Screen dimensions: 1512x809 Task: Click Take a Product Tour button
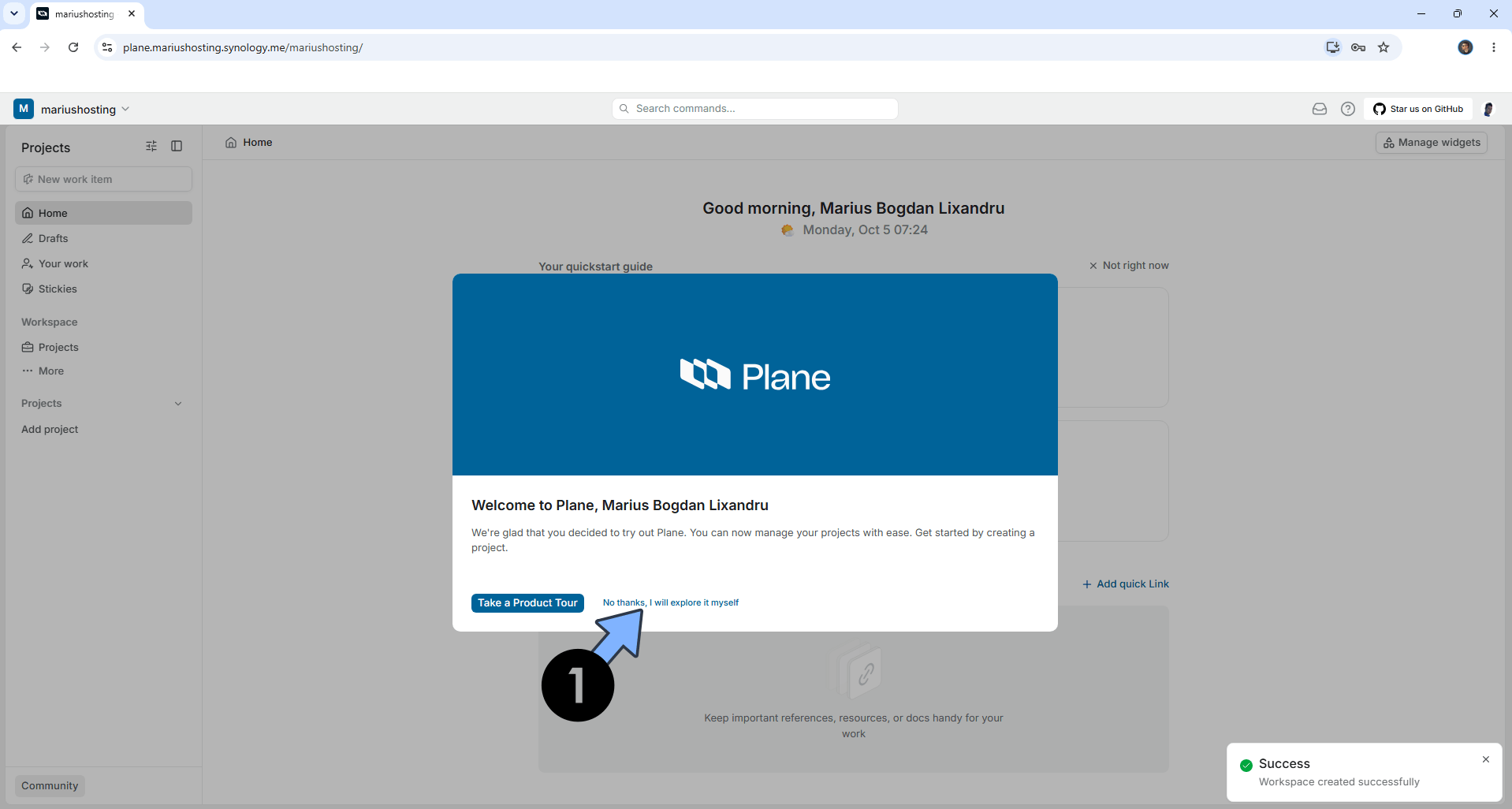point(527,602)
